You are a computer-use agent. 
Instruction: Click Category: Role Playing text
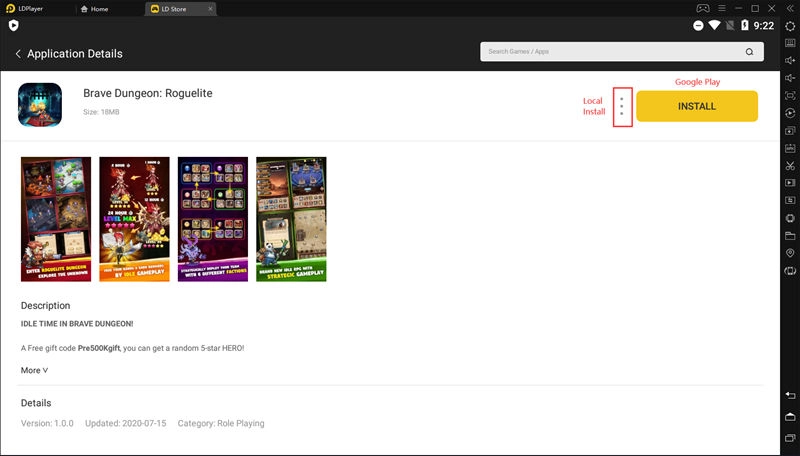221,423
